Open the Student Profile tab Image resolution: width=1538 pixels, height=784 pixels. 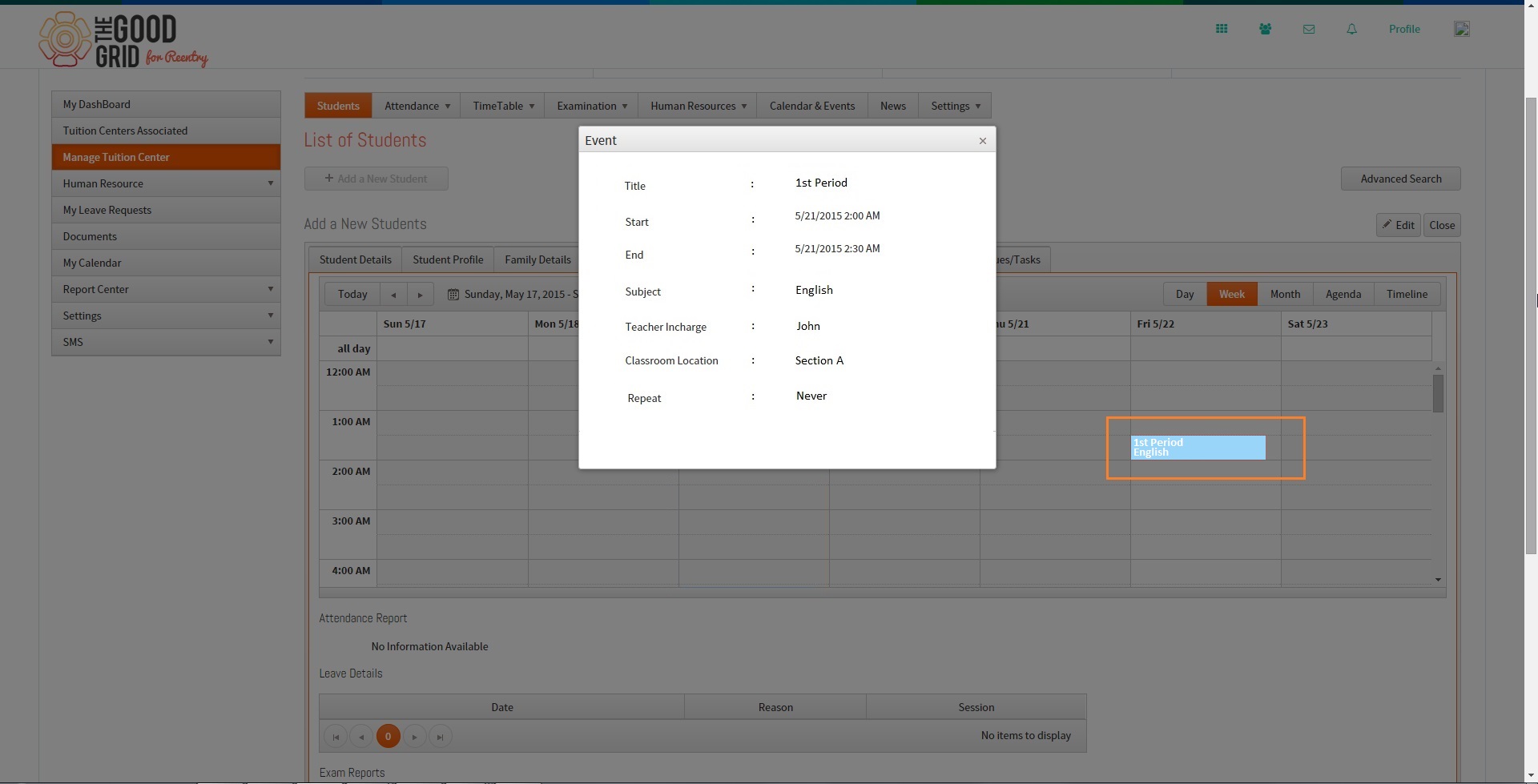(x=448, y=259)
